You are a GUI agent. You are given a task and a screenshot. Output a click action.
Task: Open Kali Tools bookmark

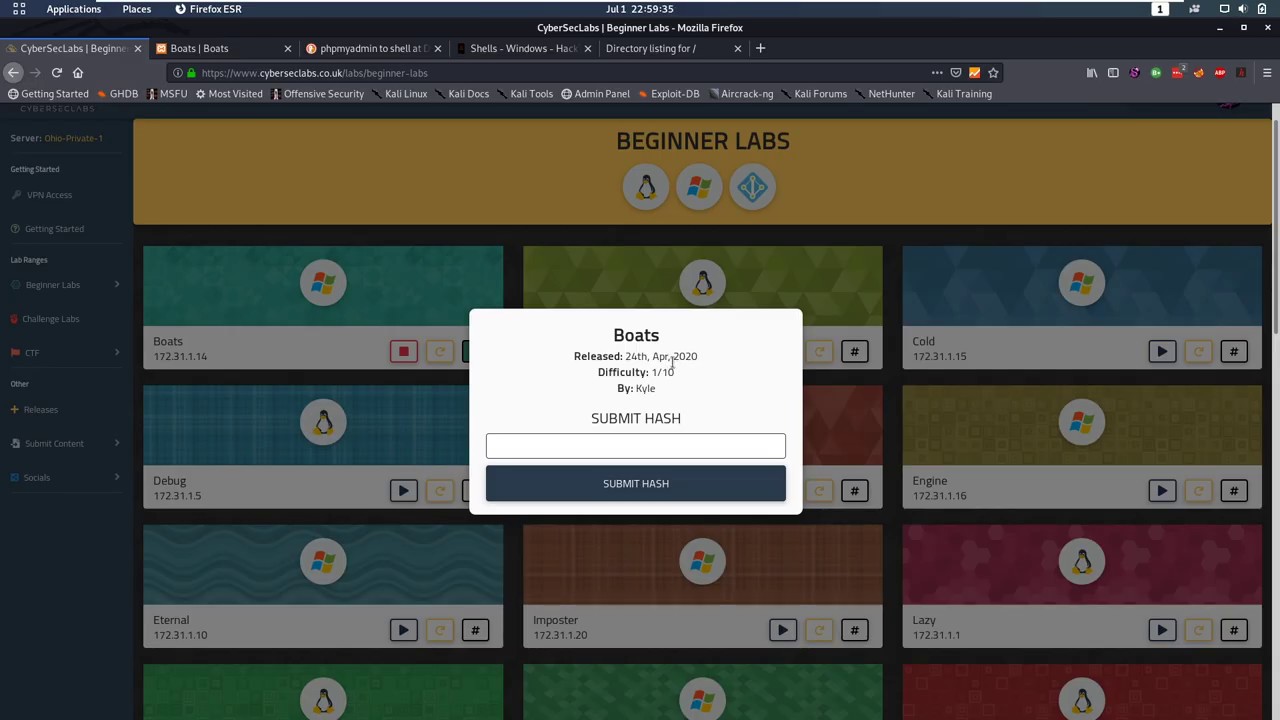click(525, 94)
